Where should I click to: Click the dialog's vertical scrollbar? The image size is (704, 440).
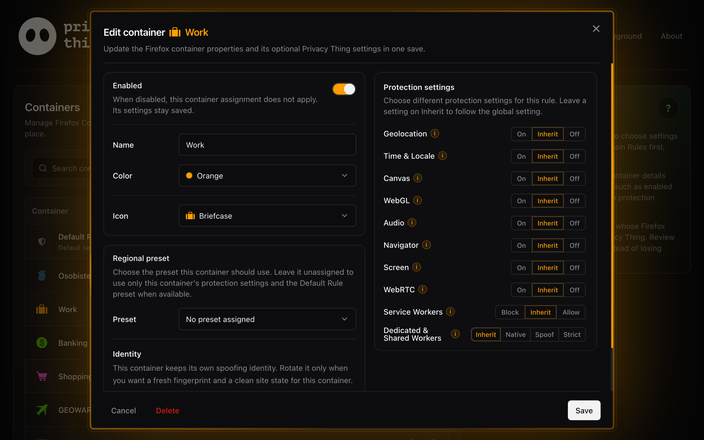pos(612,205)
